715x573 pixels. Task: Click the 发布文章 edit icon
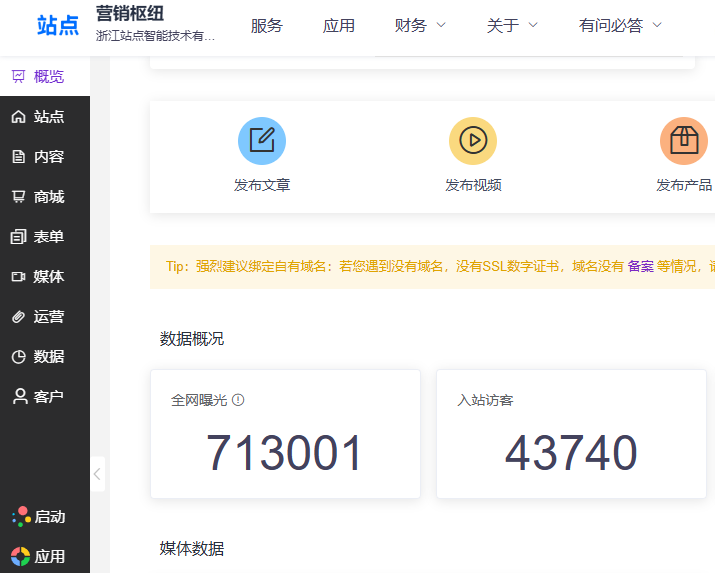click(262, 141)
